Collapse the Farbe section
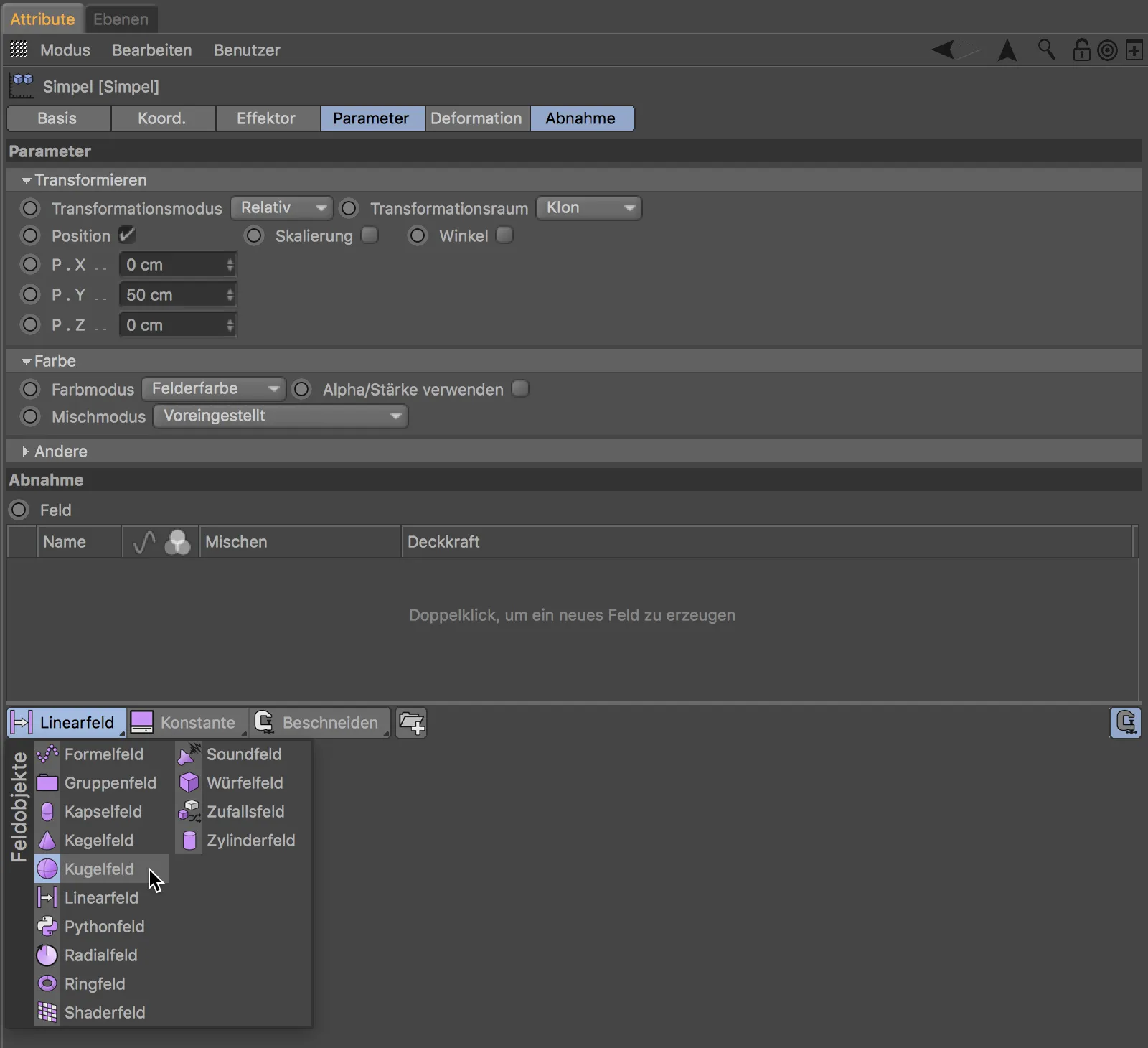1148x1048 pixels. [x=27, y=361]
